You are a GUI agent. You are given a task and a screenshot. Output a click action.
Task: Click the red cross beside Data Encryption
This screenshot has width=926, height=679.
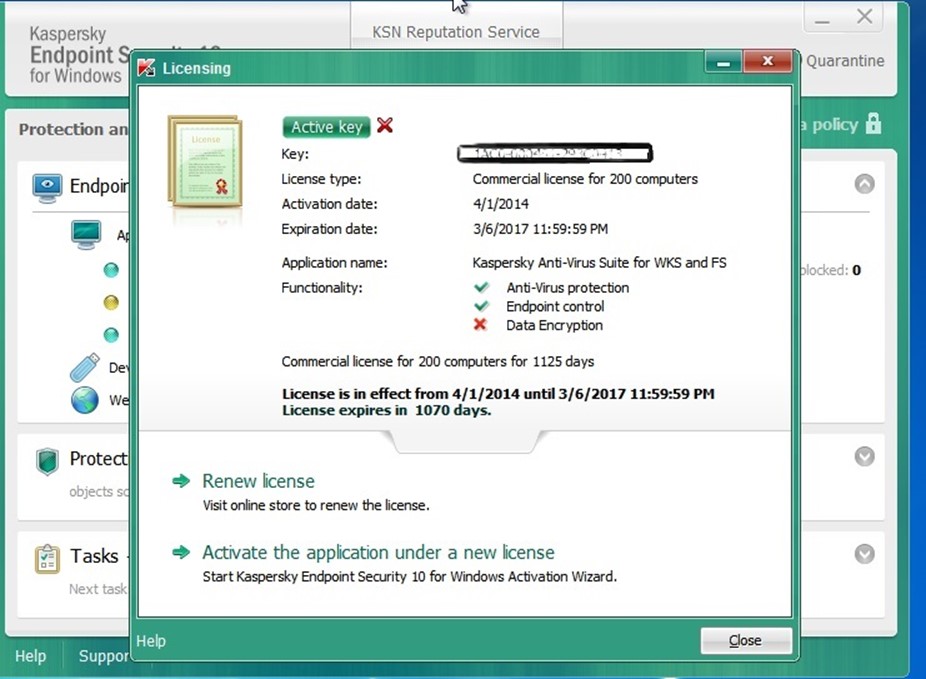pyautogui.click(x=480, y=325)
